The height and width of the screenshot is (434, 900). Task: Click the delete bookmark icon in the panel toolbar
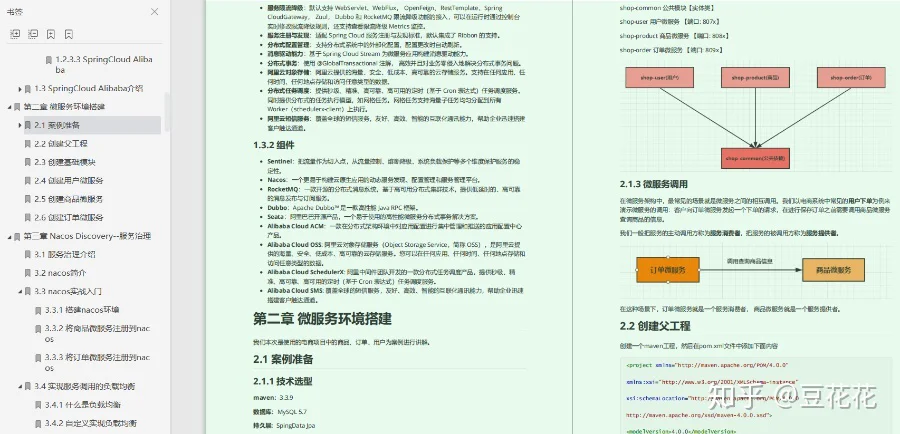click(x=68, y=34)
